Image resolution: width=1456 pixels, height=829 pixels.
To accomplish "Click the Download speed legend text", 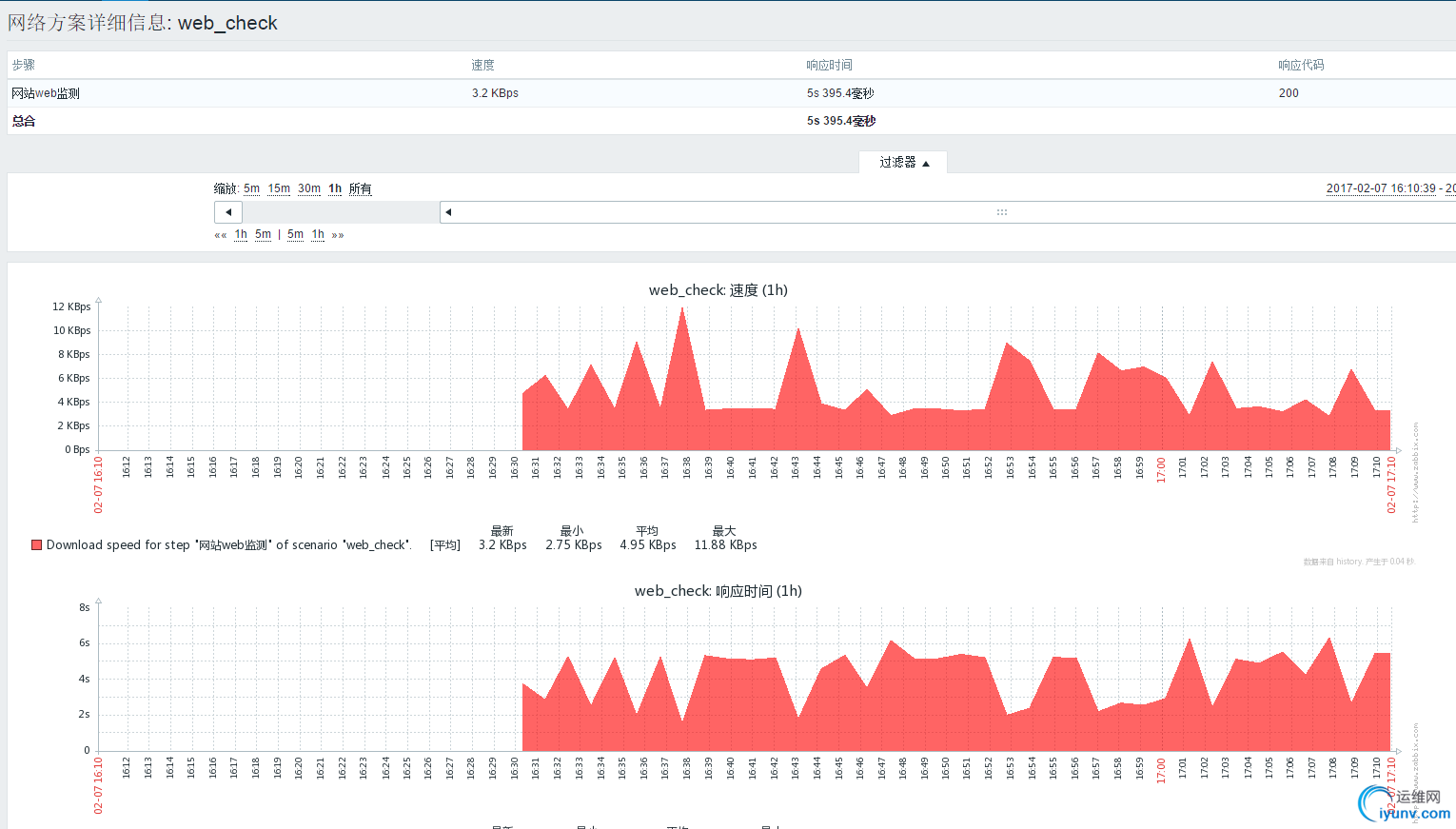I will (x=228, y=545).
